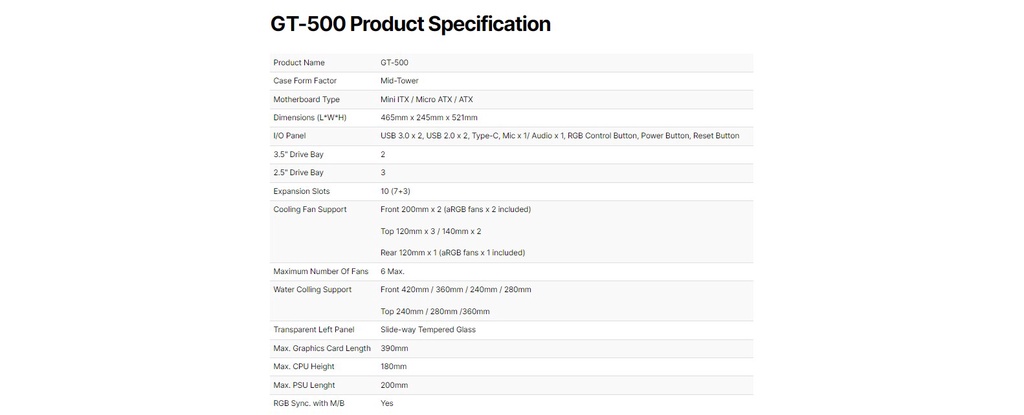Select the Mini ITX / Micro ATX / ATX text
The width and height of the screenshot is (1024, 415).
pos(426,100)
